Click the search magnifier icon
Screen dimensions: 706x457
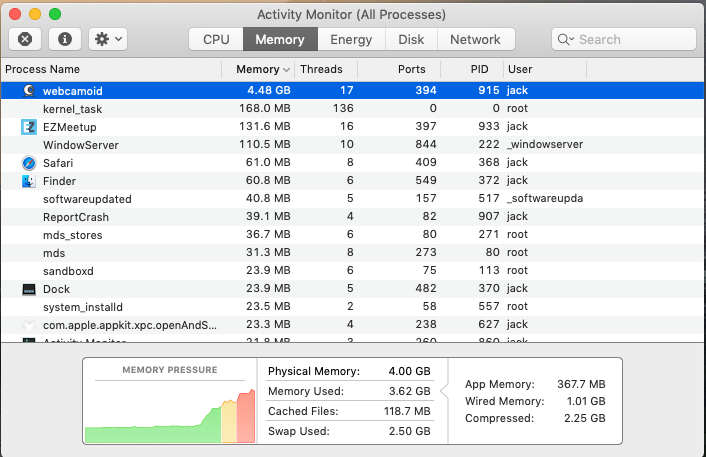565,40
